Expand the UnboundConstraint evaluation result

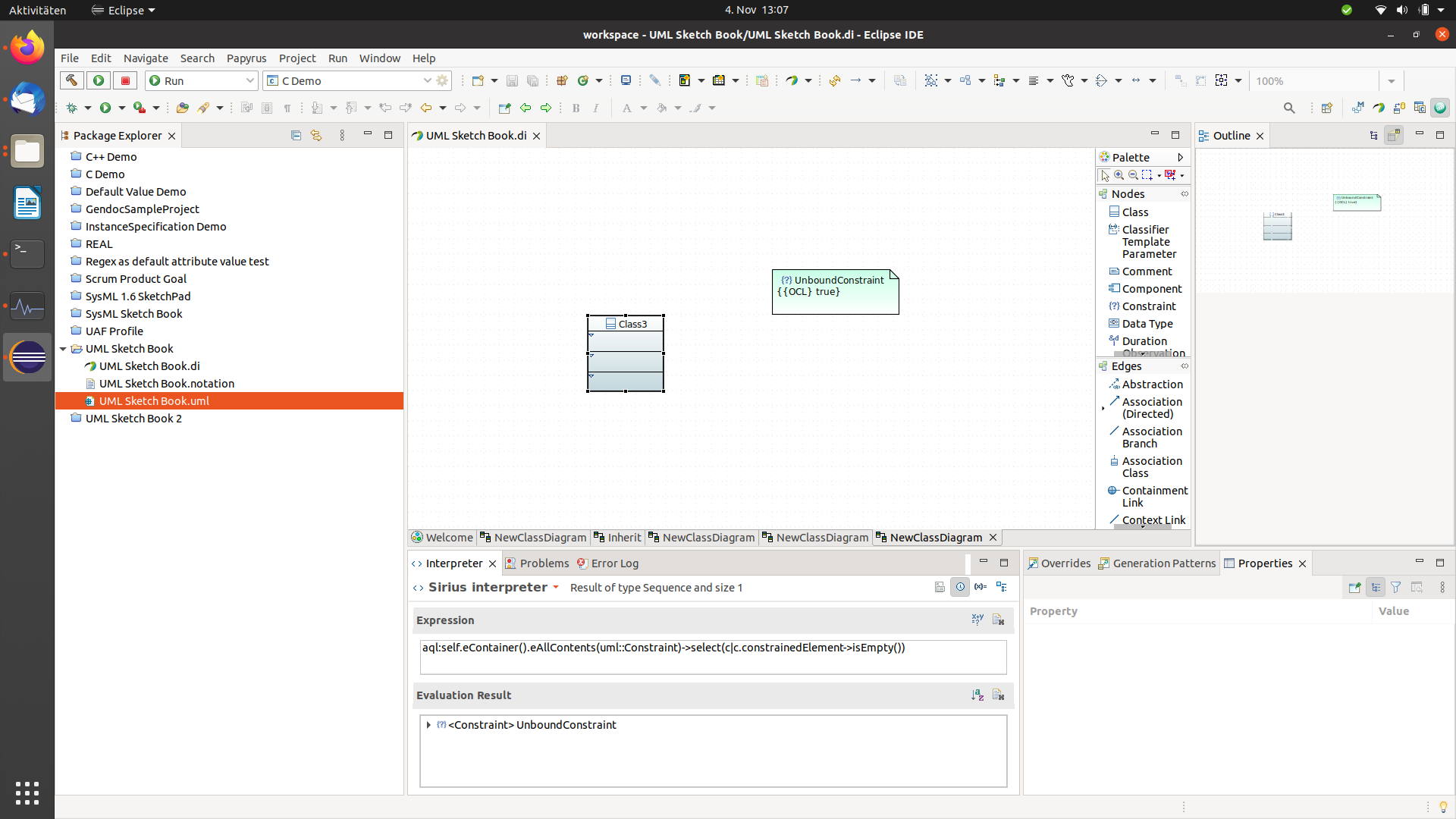pyautogui.click(x=428, y=725)
